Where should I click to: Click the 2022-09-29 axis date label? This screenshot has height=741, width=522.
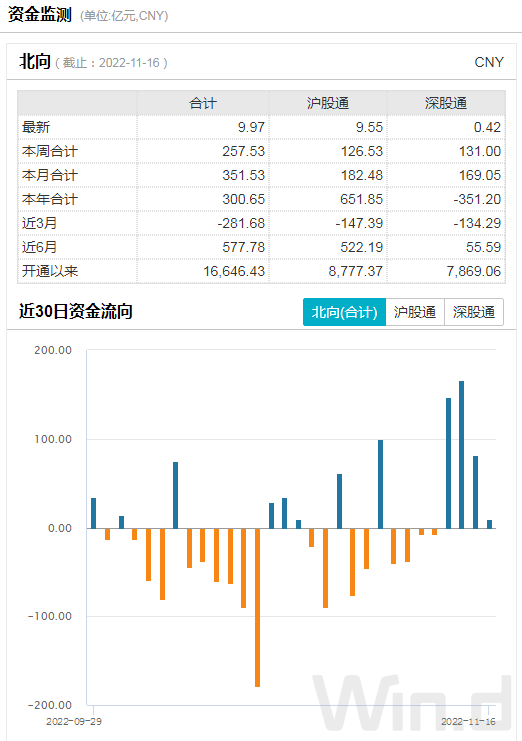(74, 722)
